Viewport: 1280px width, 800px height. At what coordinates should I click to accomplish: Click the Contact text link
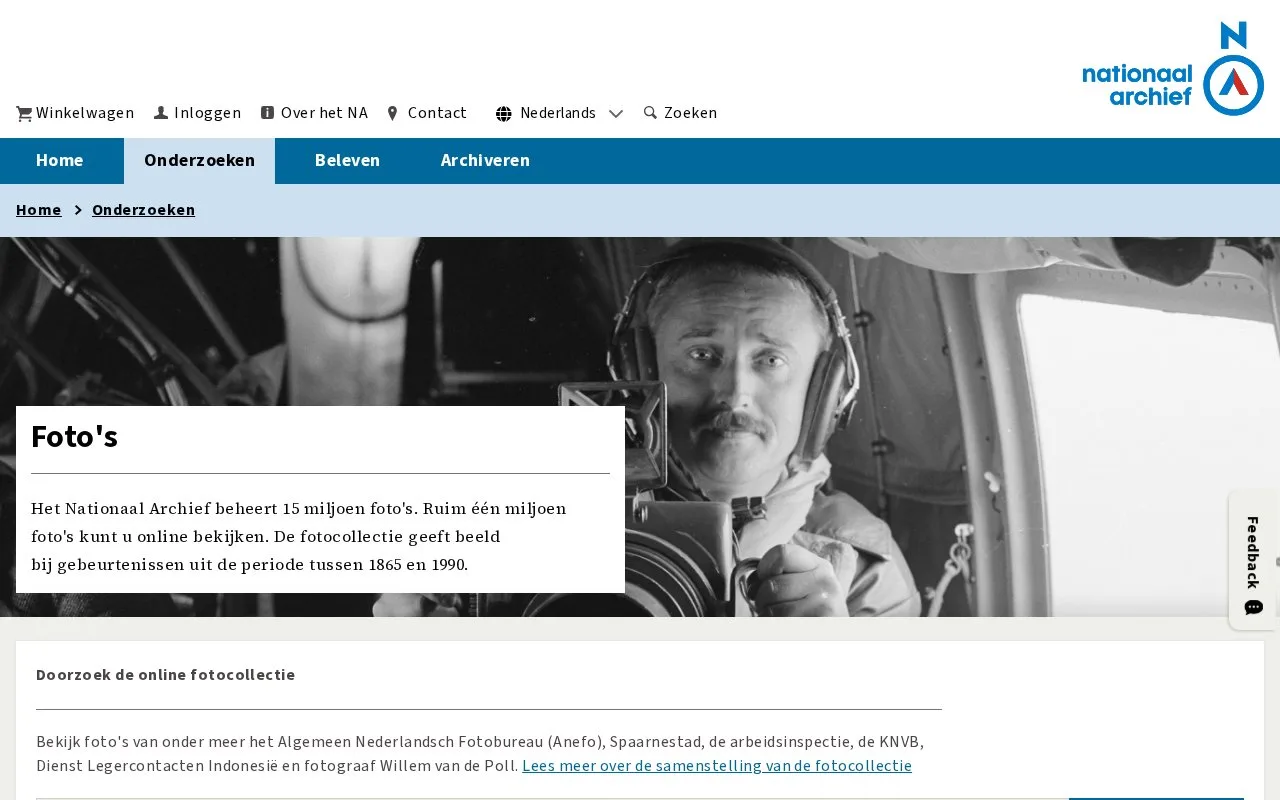pos(437,113)
